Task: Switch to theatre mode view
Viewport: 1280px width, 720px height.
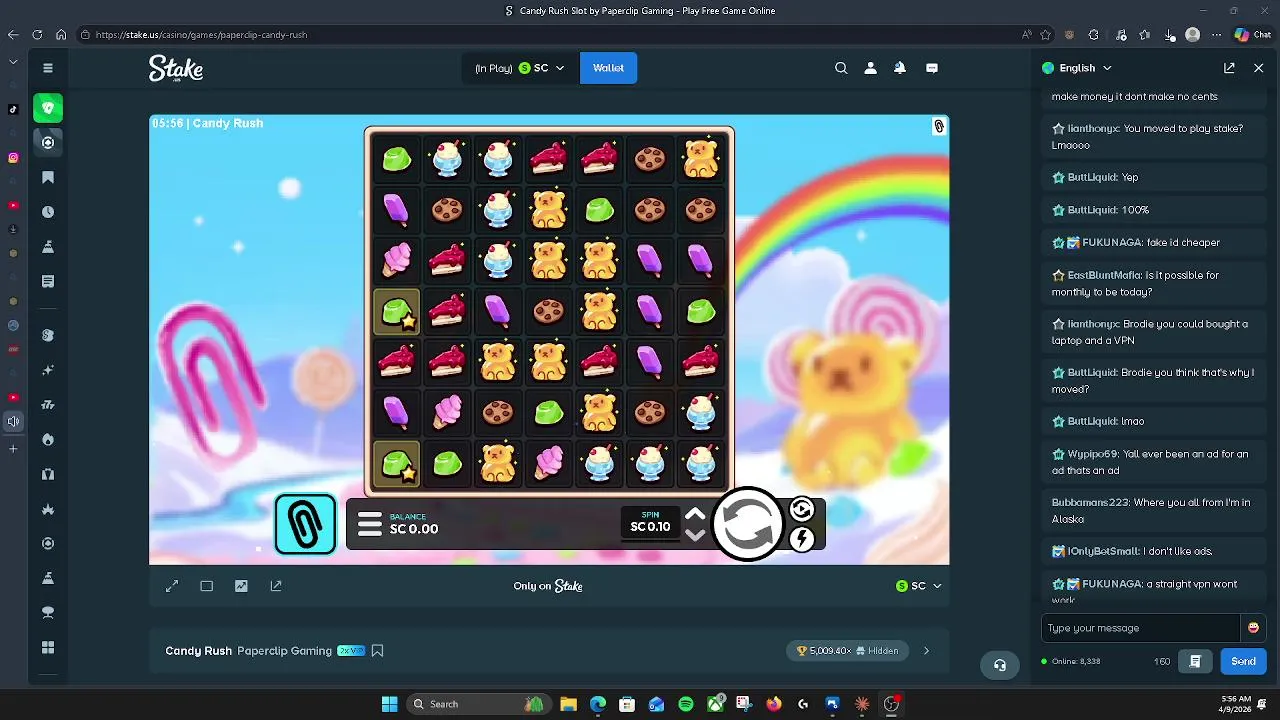Action: (207, 586)
